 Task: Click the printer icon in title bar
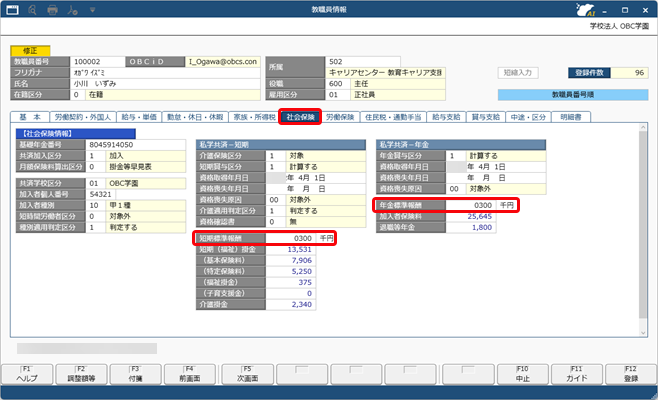(x=52, y=10)
